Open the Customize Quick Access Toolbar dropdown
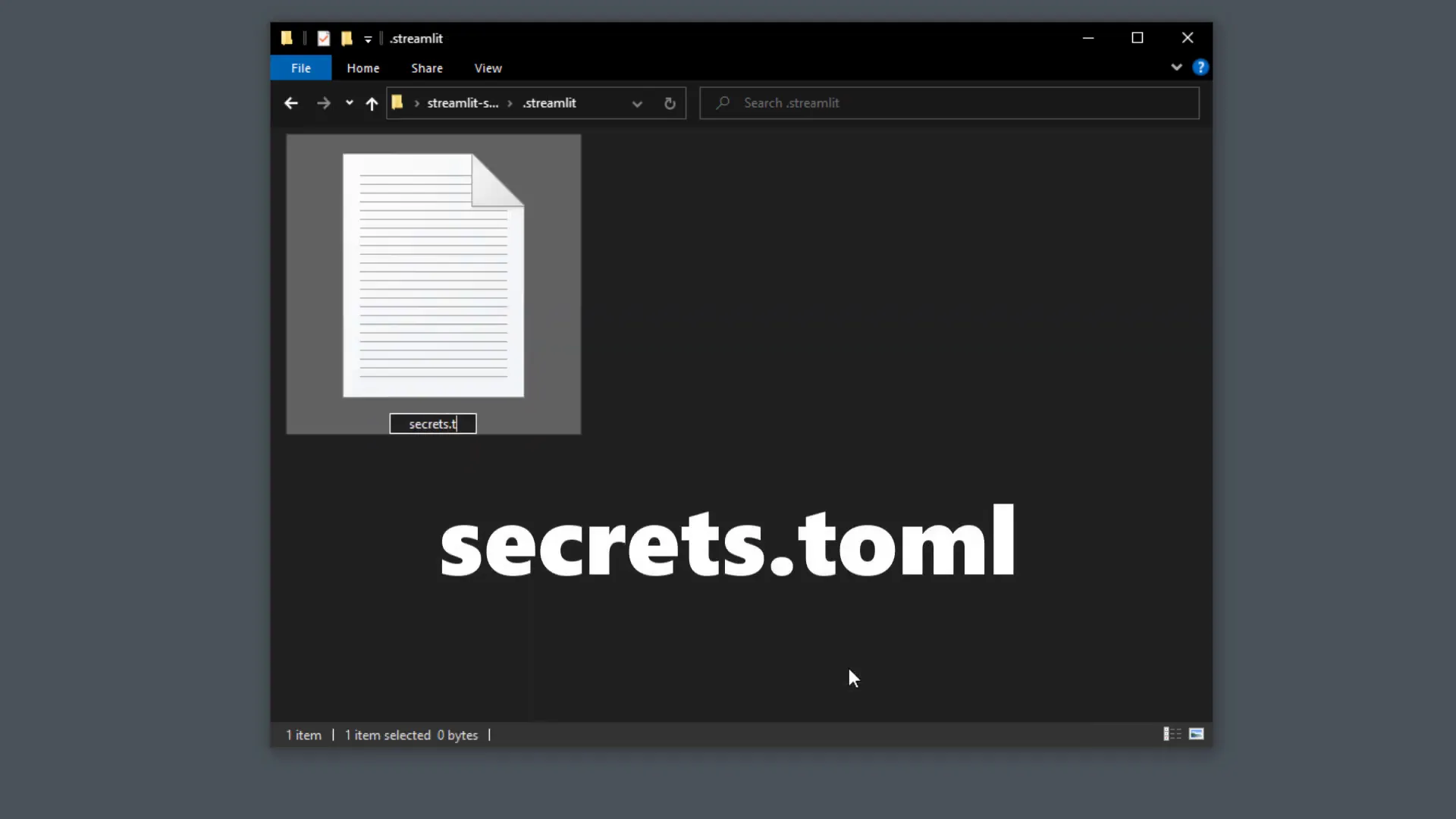Screen dimensions: 1456x819 [368, 39]
